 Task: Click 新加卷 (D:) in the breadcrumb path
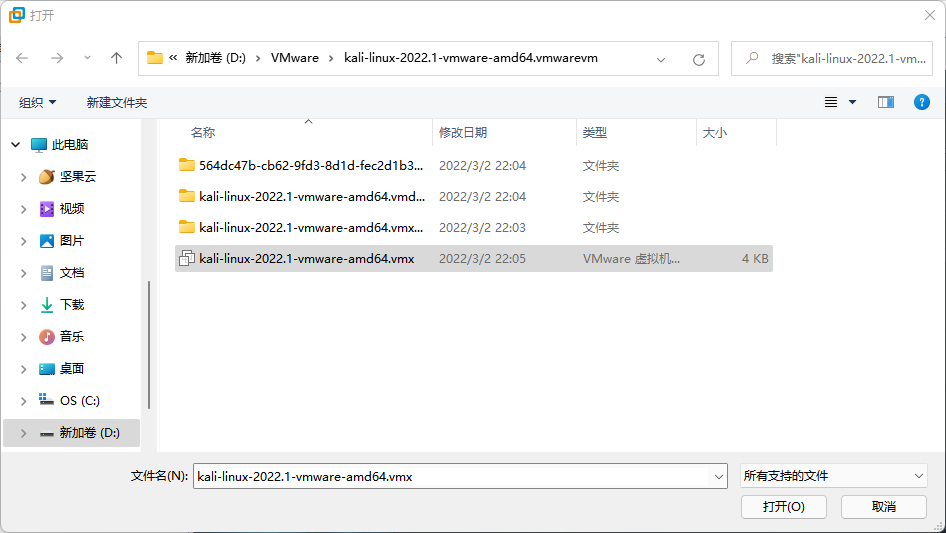tap(215, 58)
